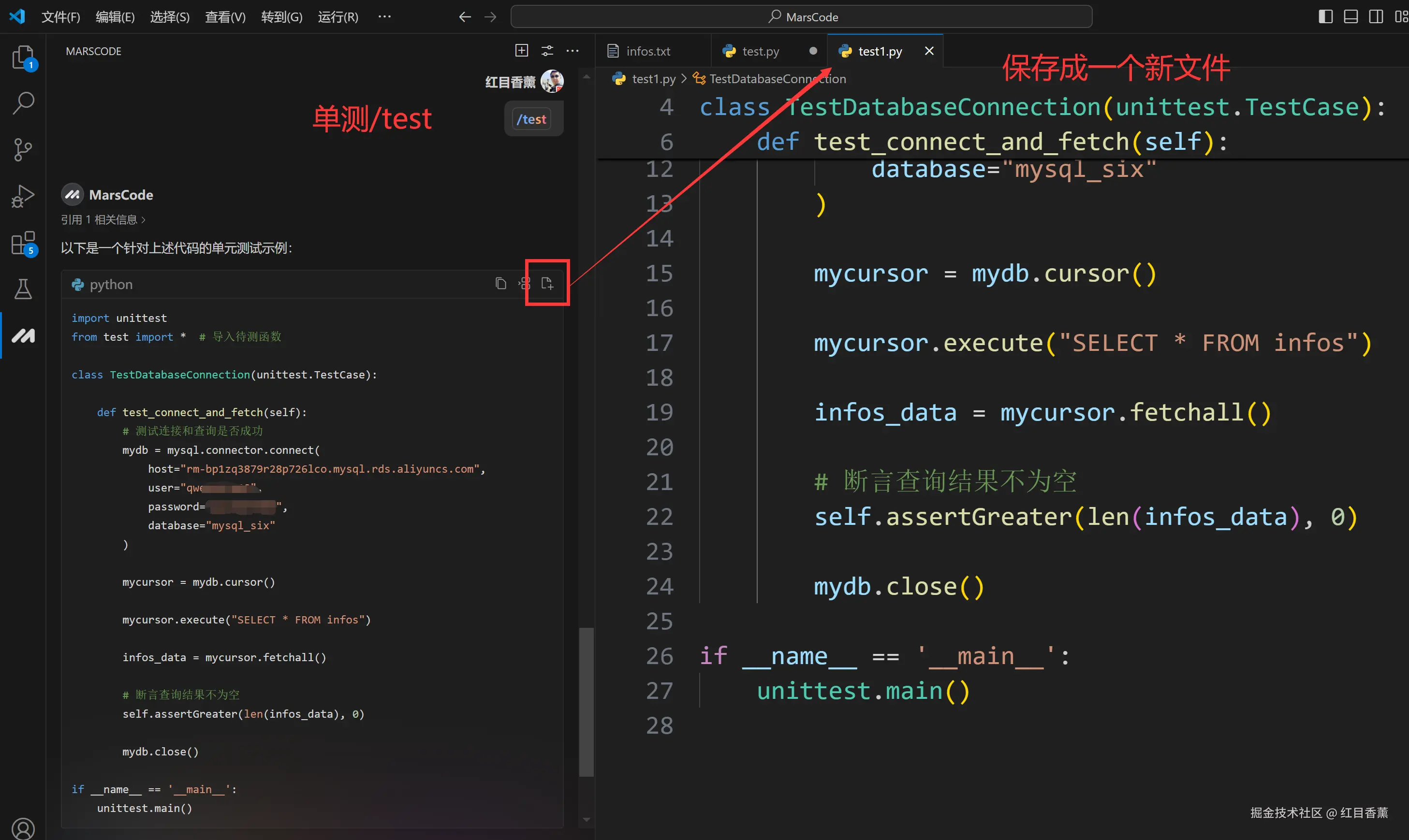The image size is (1409, 840).
Task: Open the MarsCode panel more actions menu
Action: tap(572, 51)
